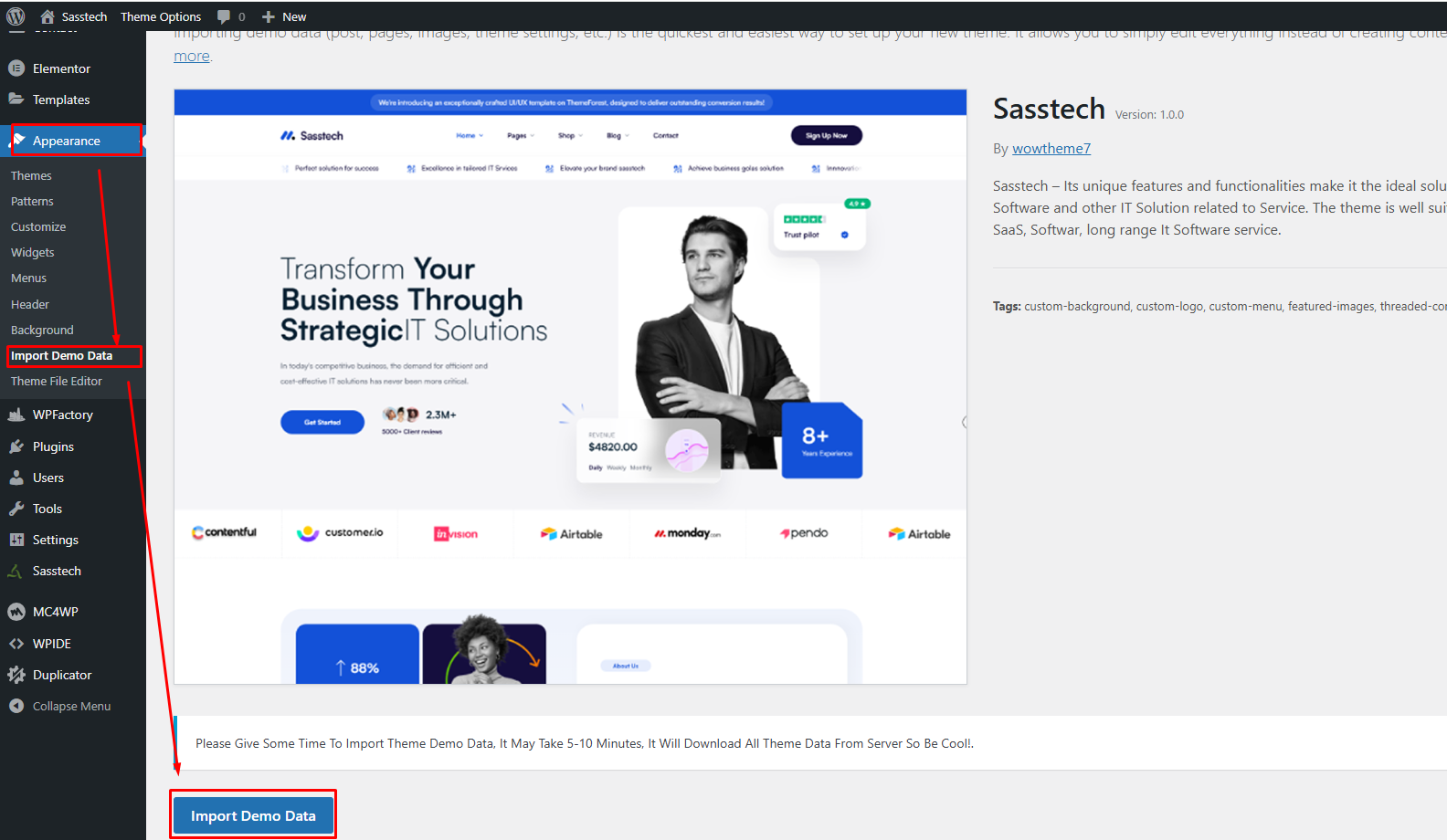1447x840 pixels.
Task: Click the 'Please Give Some Time' import notice
Action: (585, 743)
